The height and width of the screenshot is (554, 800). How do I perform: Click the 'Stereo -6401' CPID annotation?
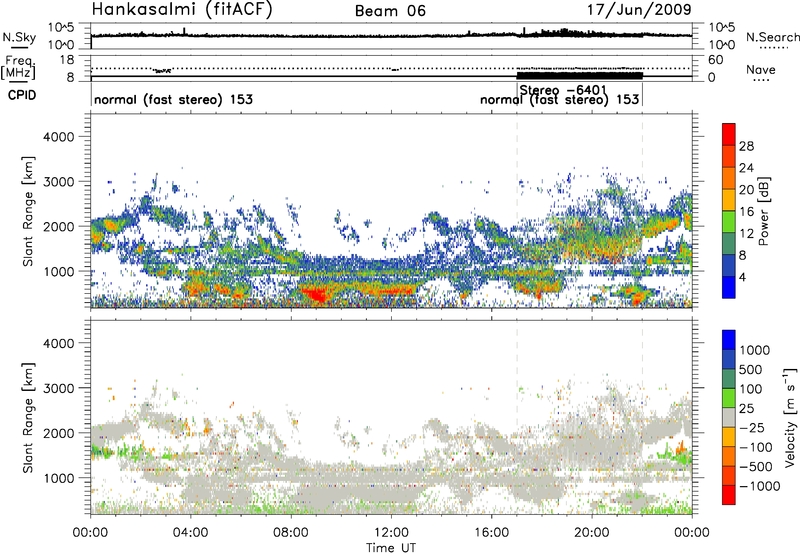pyautogui.click(x=563, y=90)
